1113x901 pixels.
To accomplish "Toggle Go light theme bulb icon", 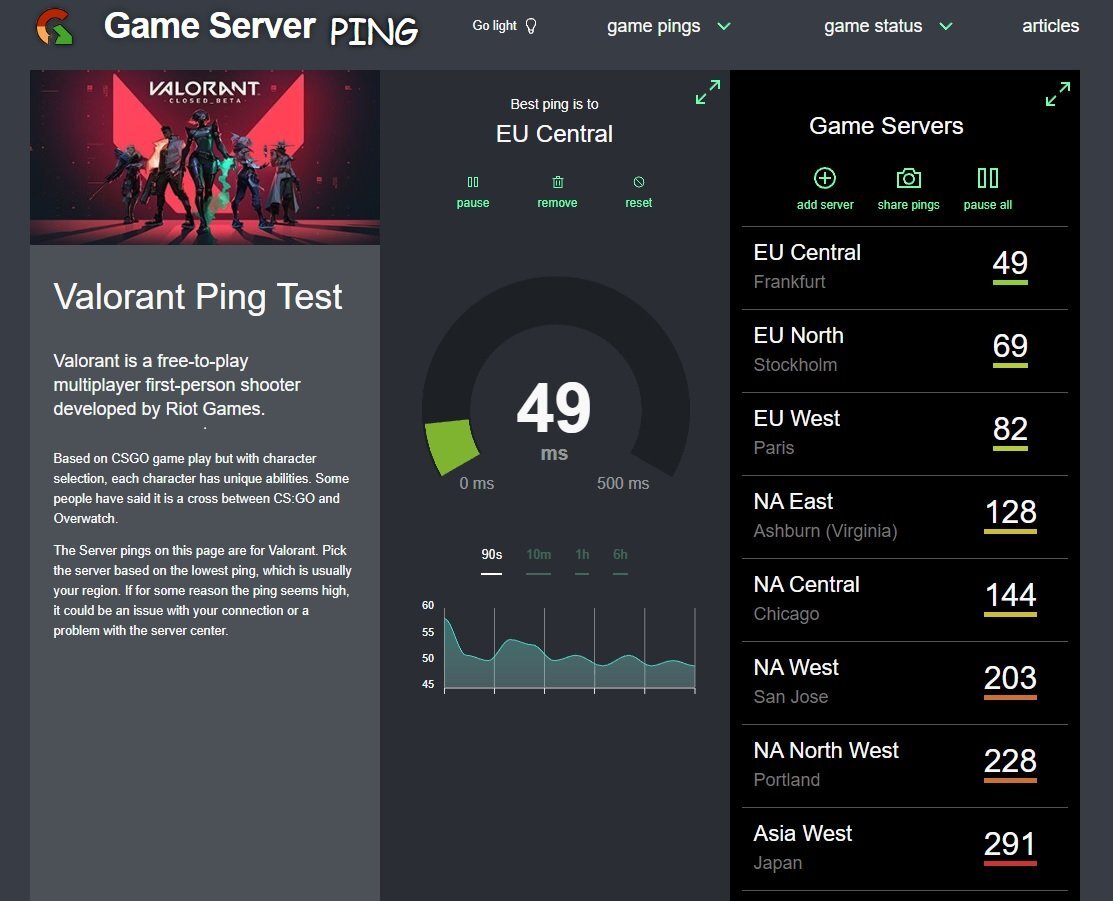I will tap(530, 26).
